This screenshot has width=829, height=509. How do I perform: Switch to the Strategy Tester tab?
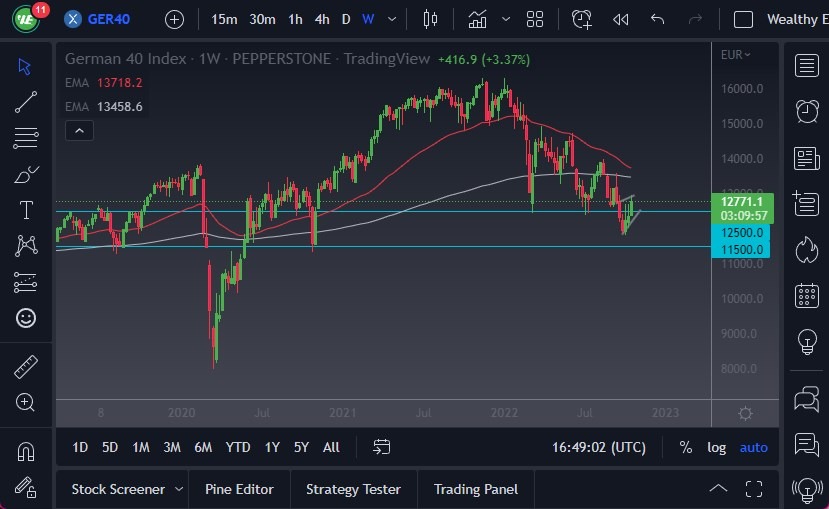pyautogui.click(x=353, y=489)
